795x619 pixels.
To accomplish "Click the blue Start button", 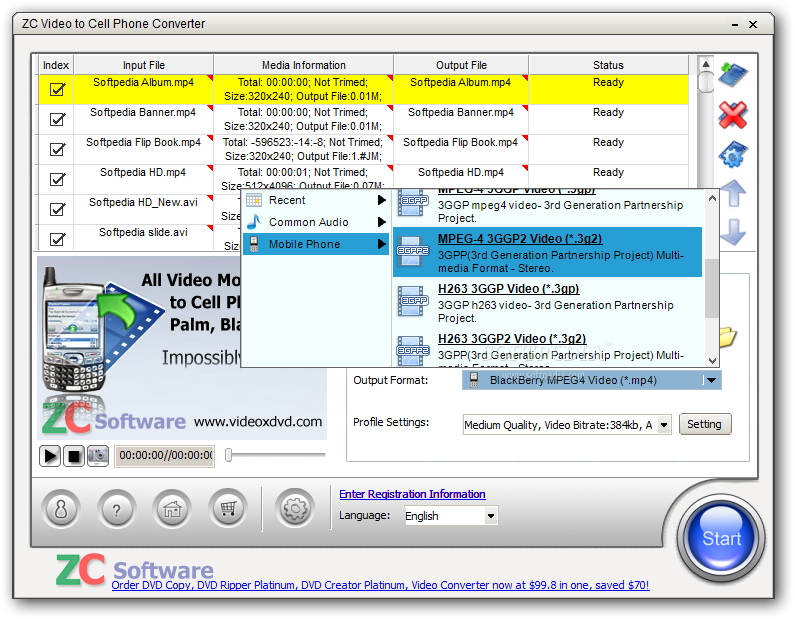I will (721, 538).
